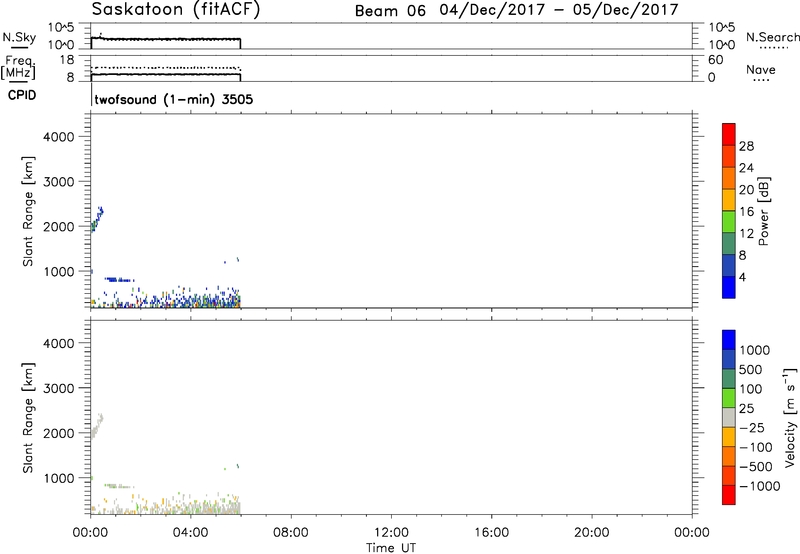Image resolution: width=800 pixels, height=554 pixels.
Task: Click the 16:00 time axis label
Action: (x=491, y=533)
